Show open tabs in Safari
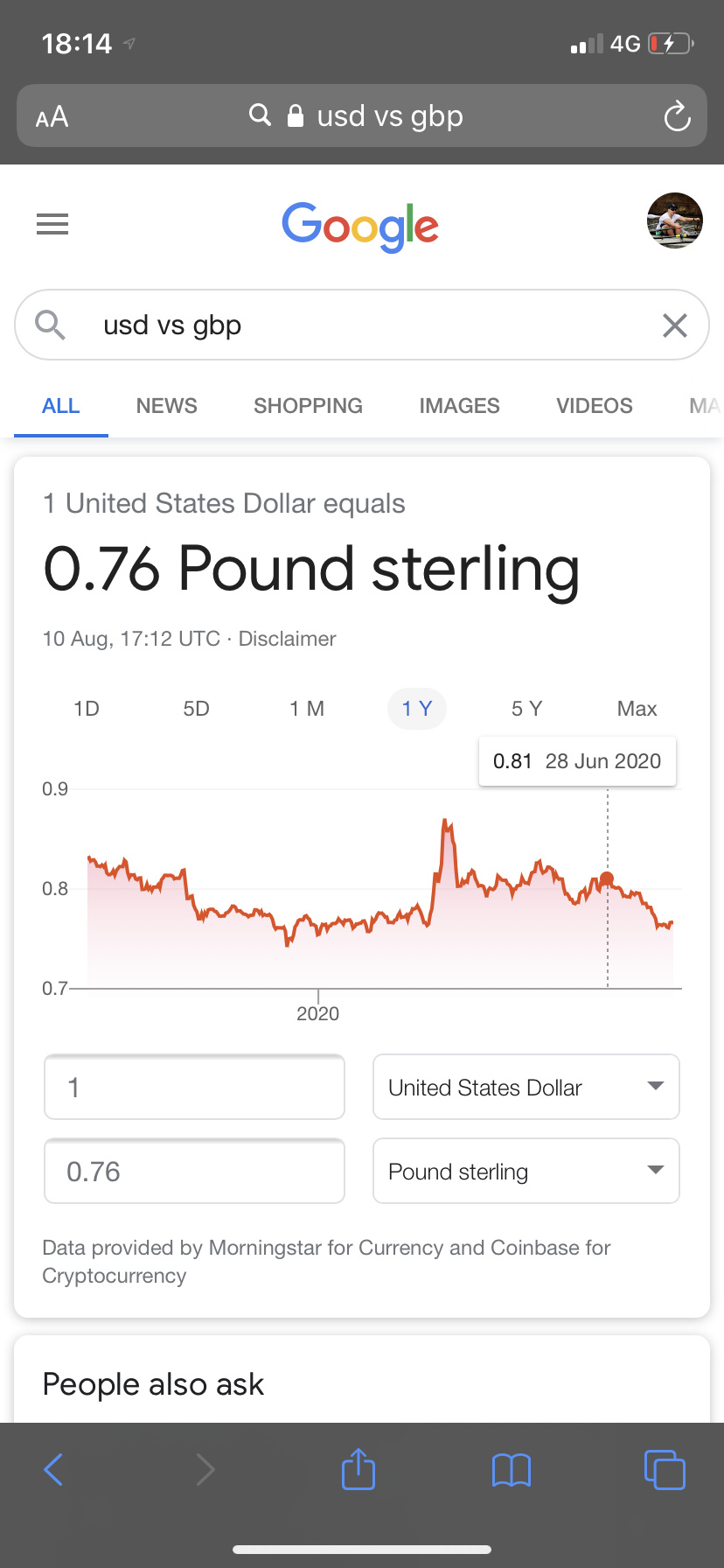The image size is (724, 1568). pyautogui.click(x=665, y=1469)
